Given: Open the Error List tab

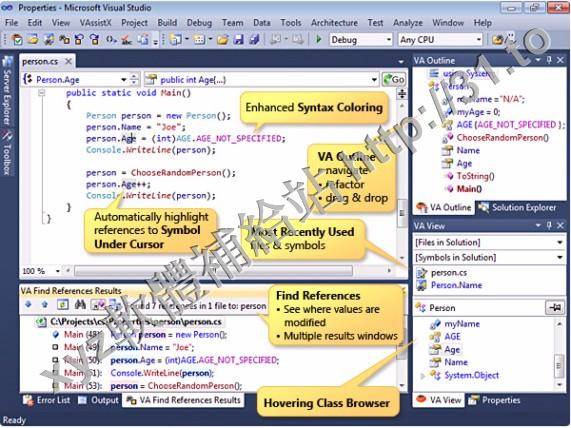Looking at the screenshot, I should click(x=47, y=400).
